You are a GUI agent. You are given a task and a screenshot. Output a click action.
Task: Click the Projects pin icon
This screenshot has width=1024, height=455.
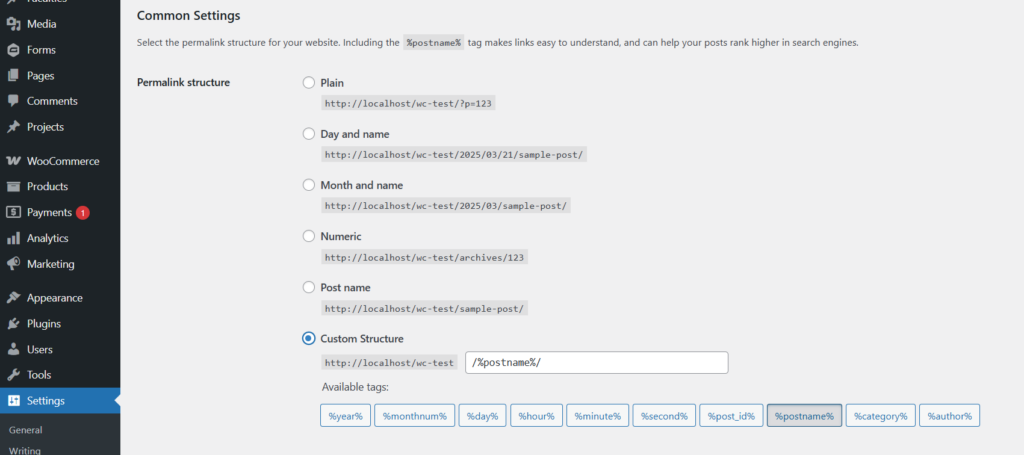[x=13, y=127]
